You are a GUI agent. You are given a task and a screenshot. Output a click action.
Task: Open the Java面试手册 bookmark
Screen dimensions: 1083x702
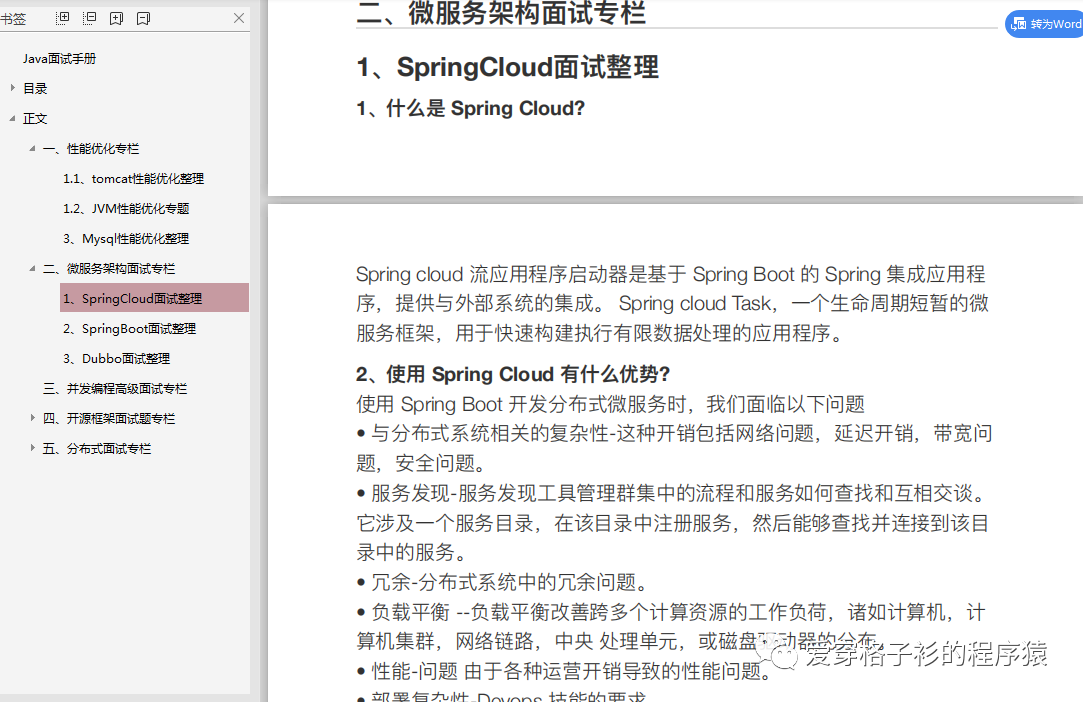pos(59,59)
